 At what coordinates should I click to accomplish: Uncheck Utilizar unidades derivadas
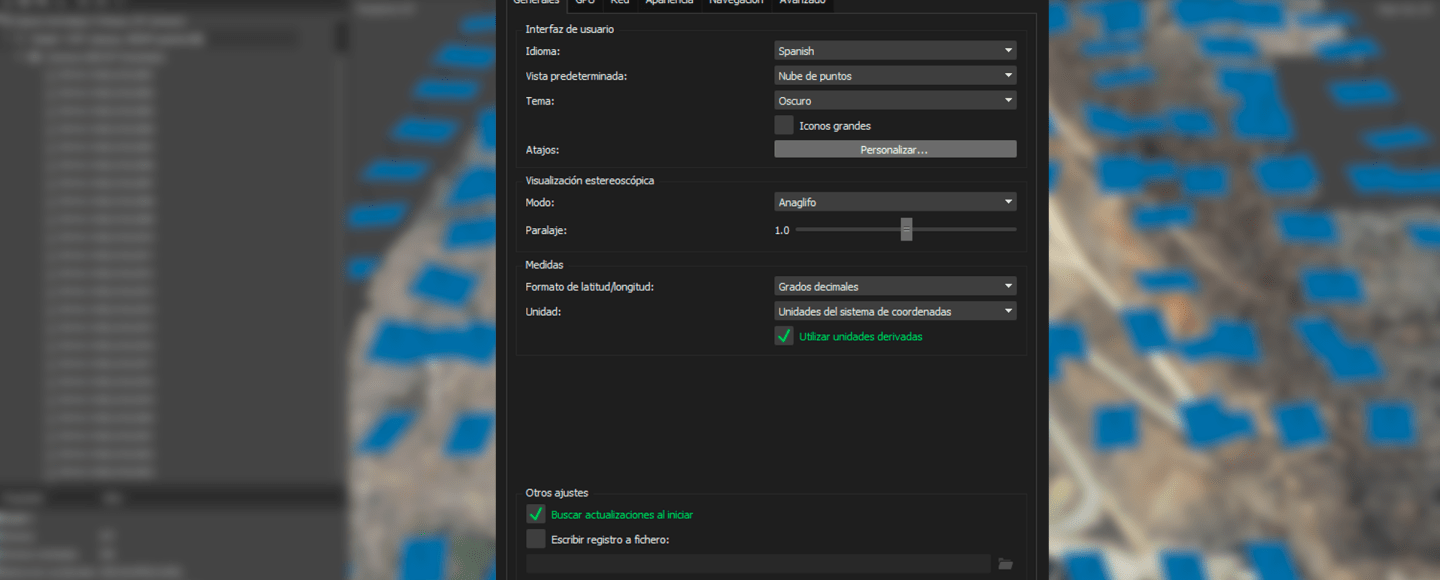pyautogui.click(x=784, y=337)
